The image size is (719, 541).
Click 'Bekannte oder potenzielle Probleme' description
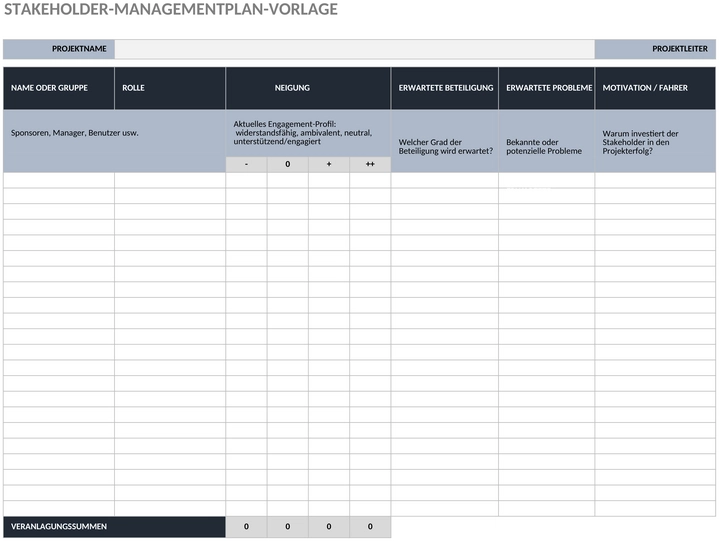point(544,147)
